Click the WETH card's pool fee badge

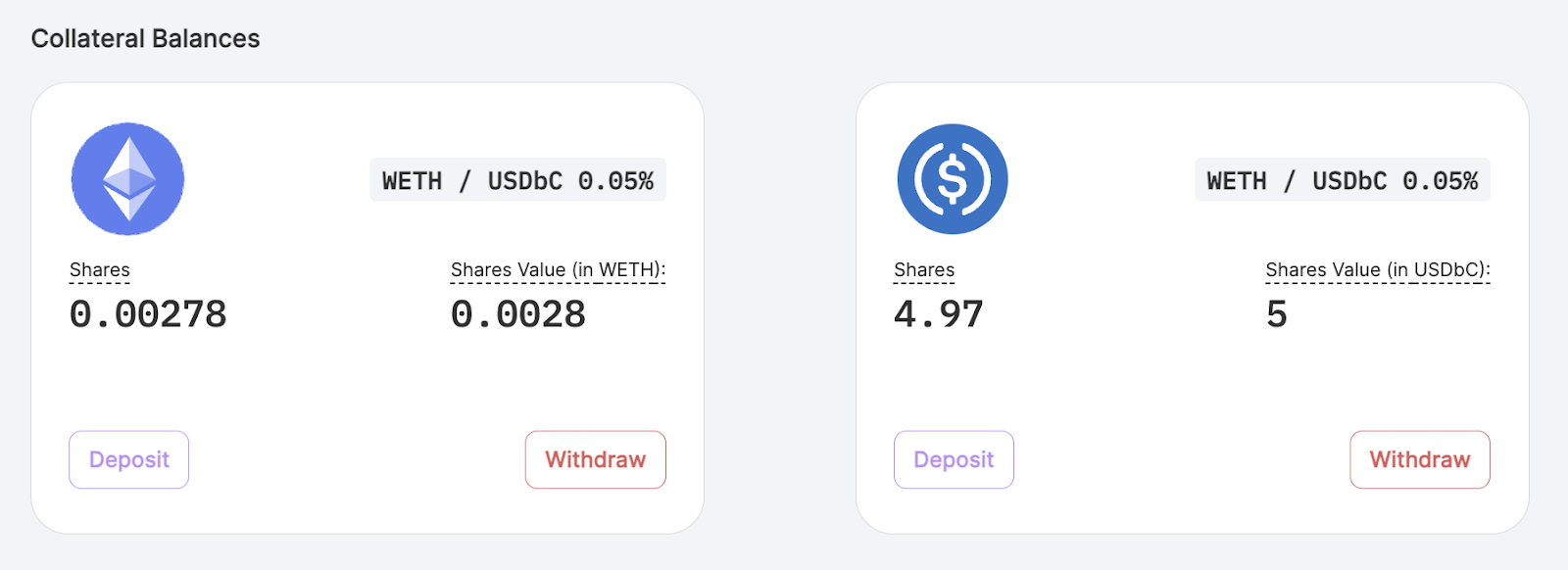coord(517,180)
